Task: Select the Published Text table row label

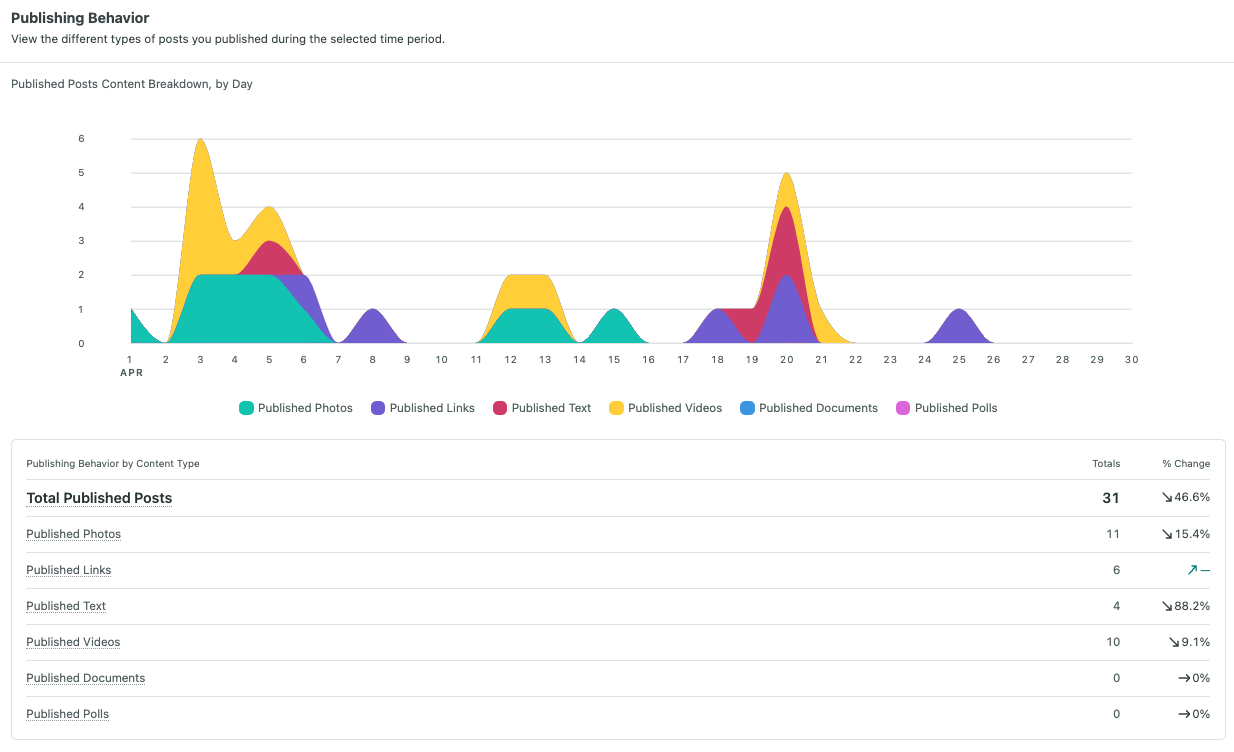Action: pyautogui.click(x=66, y=606)
